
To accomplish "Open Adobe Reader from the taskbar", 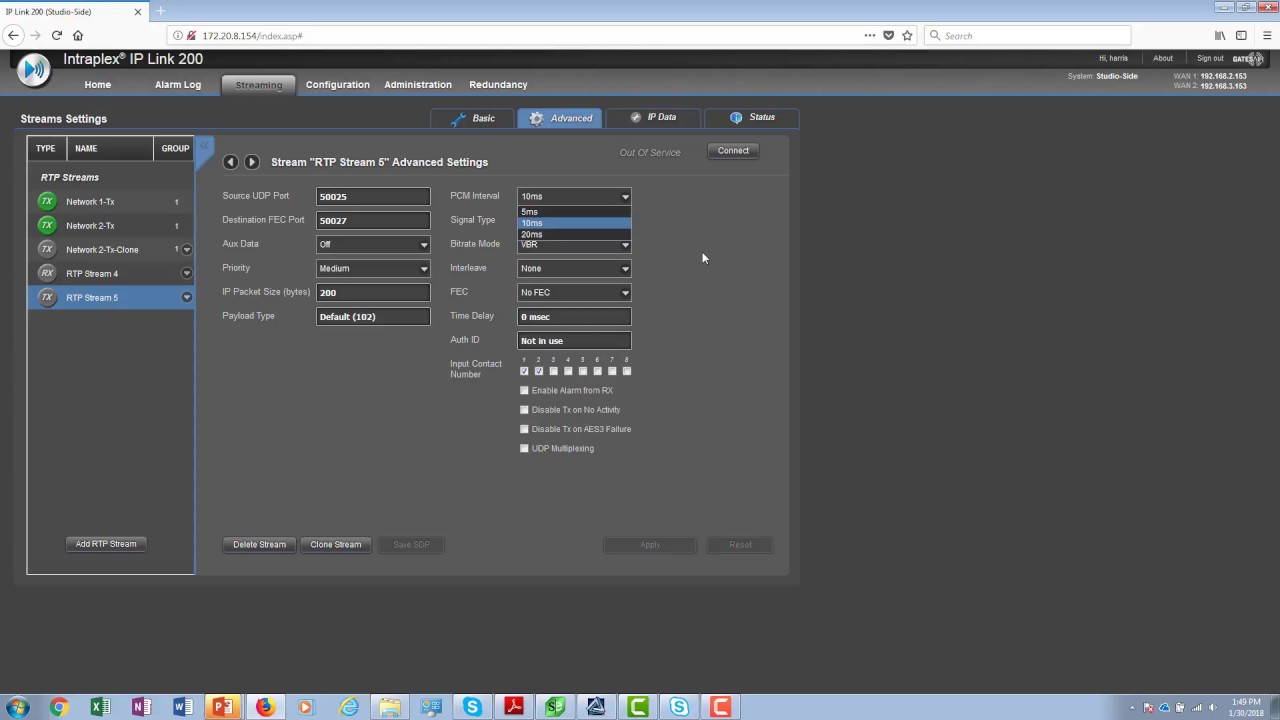I will [514, 707].
